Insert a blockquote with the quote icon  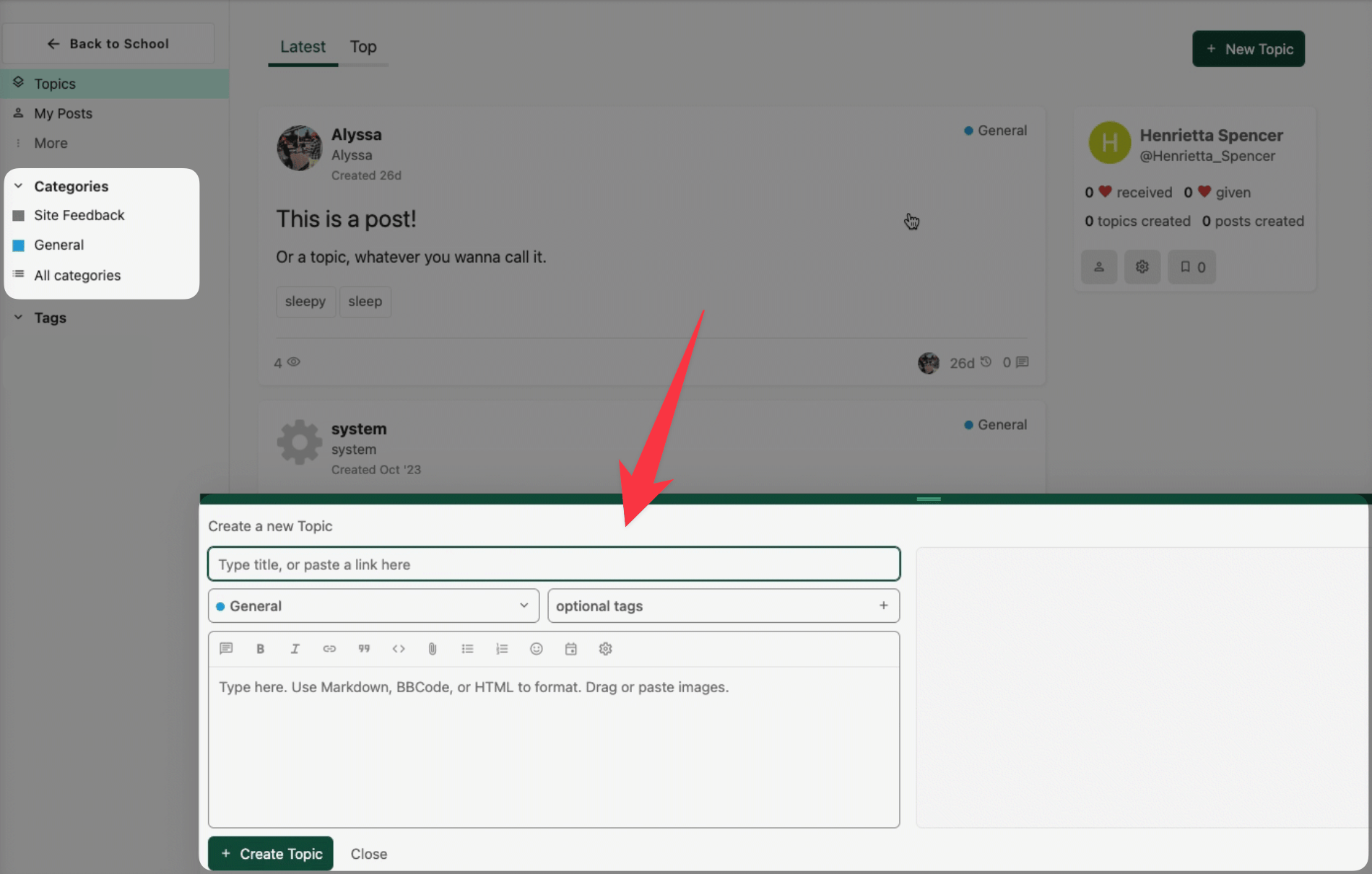tap(364, 649)
